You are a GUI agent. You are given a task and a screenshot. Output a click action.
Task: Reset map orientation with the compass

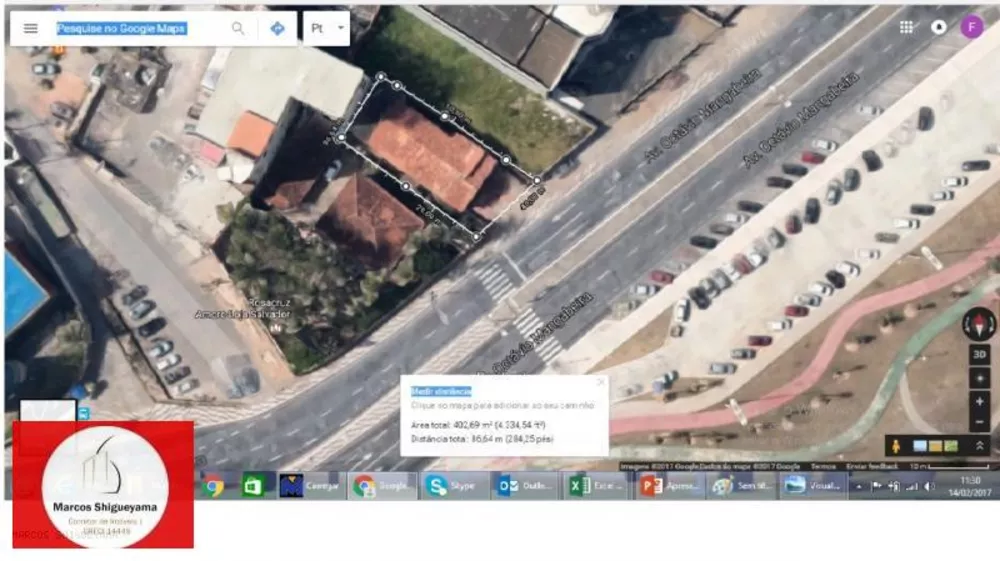coord(979,324)
